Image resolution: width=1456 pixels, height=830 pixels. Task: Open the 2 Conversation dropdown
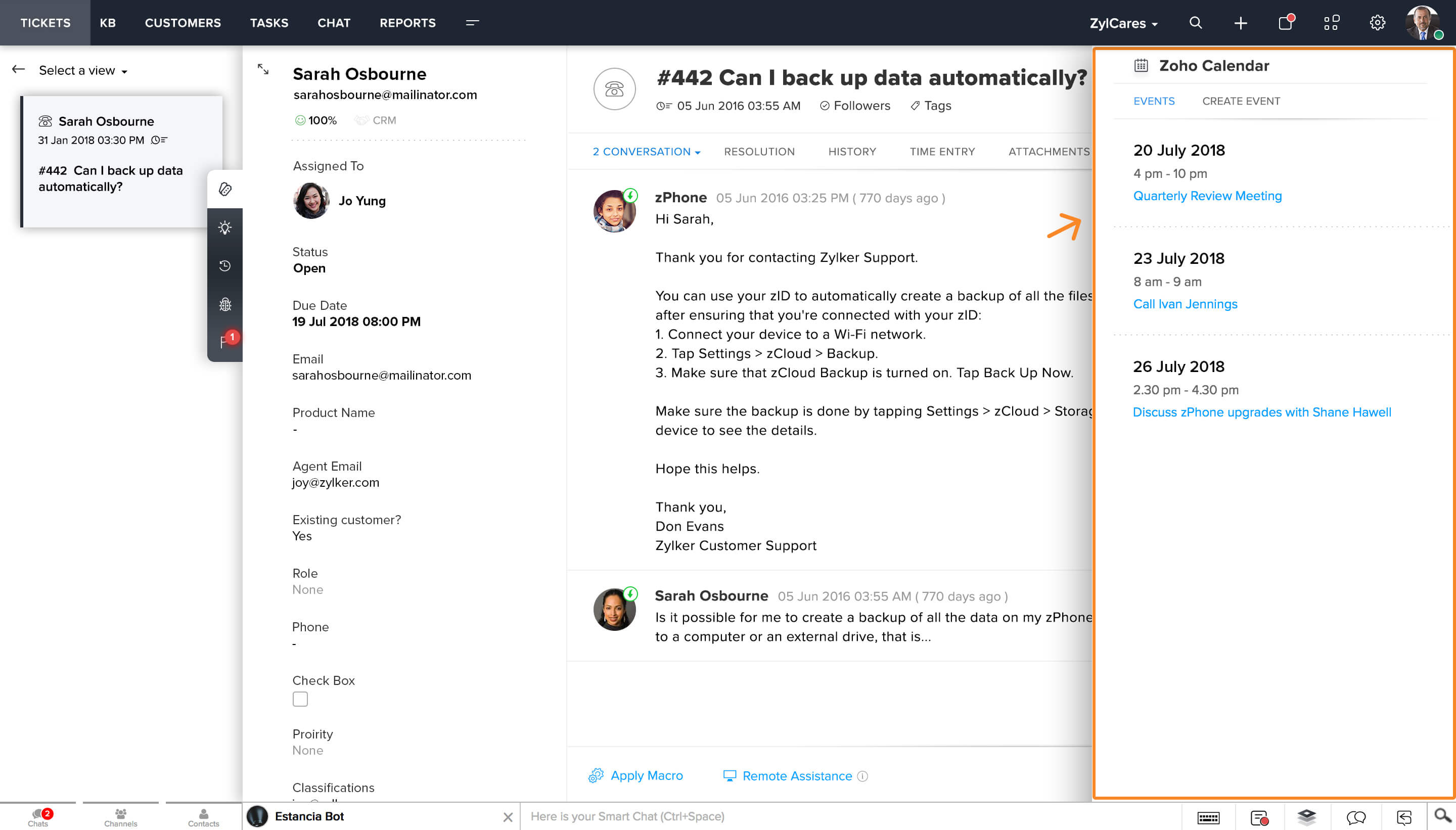(x=646, y=152)
